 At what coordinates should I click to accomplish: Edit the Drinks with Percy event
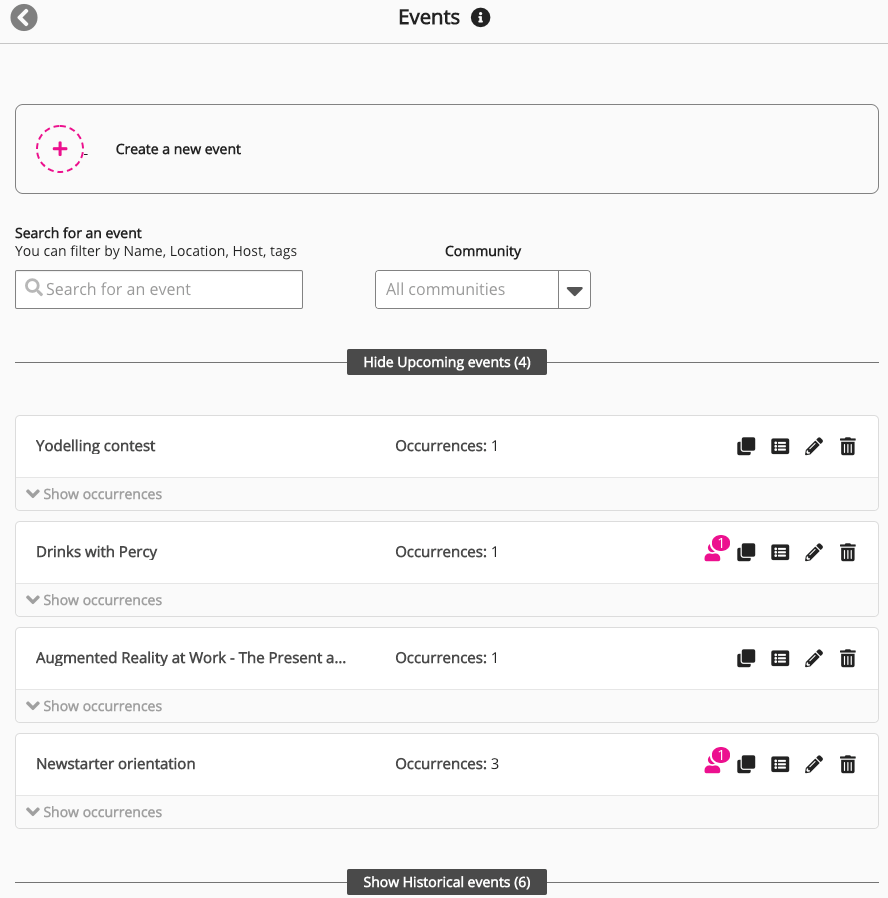coord(814,553)
